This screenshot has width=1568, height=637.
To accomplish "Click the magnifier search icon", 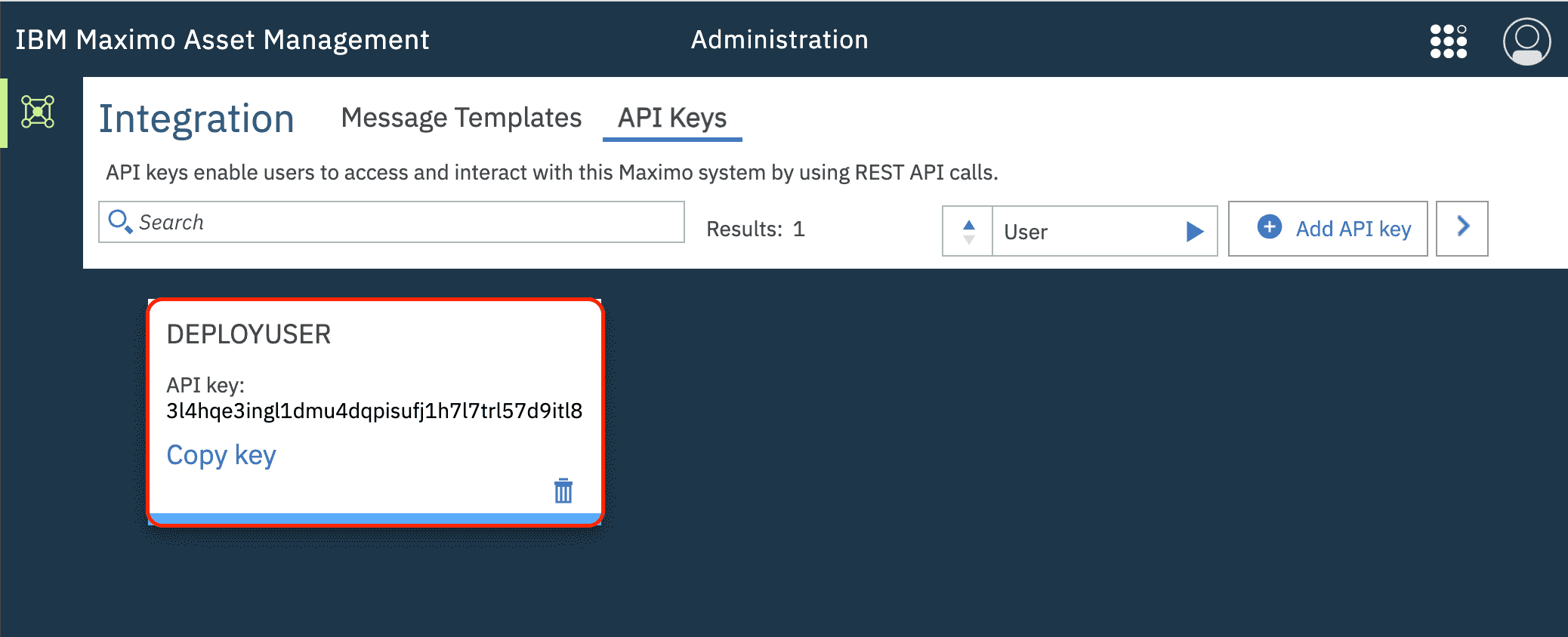I will pyautogui.click(x=120, y=221).
